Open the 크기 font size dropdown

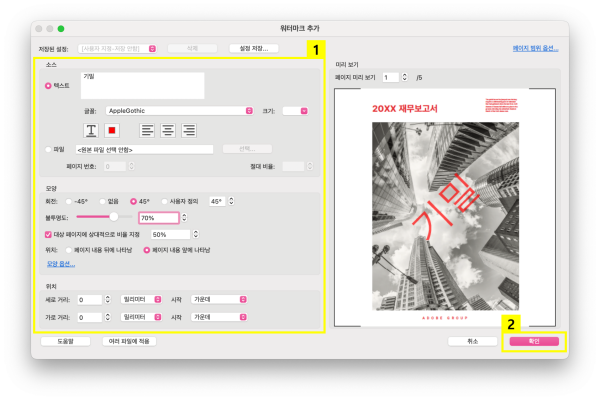click(x=295, y=111)
